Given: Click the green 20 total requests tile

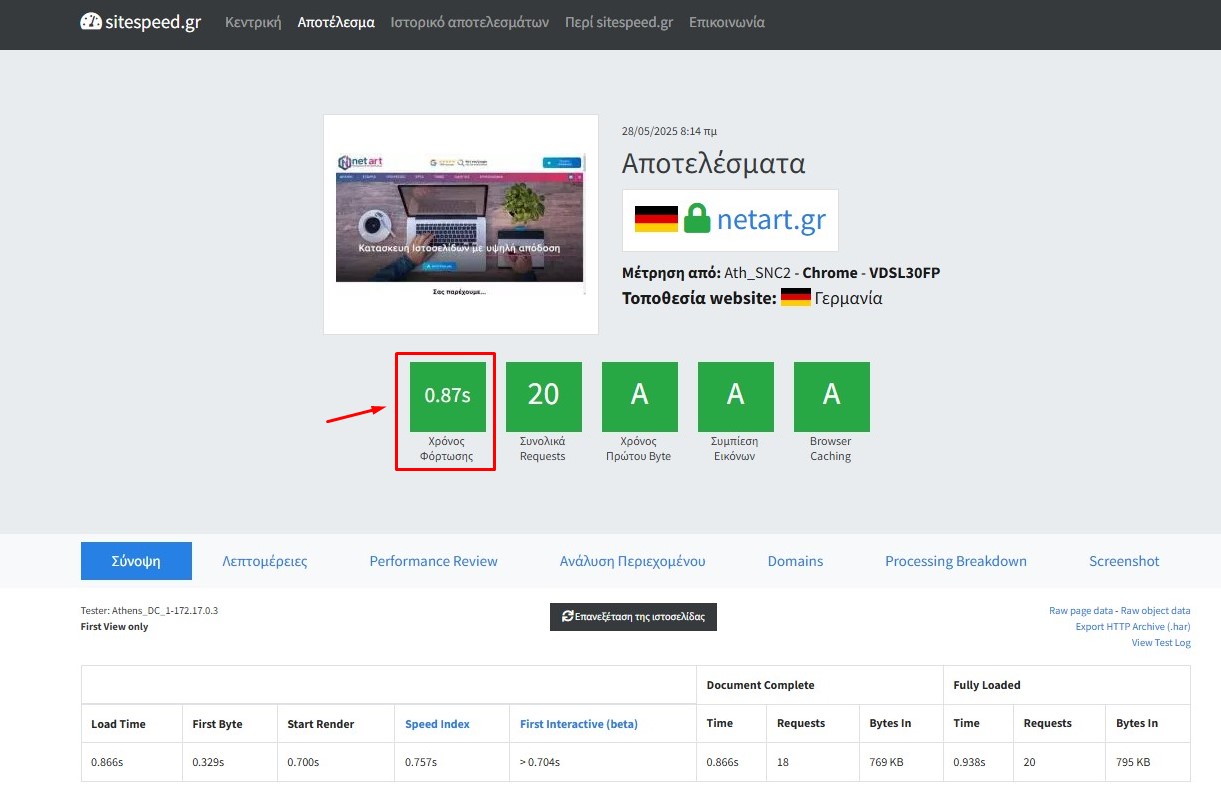Looking at the screenshot, I should tap(543, 396).
